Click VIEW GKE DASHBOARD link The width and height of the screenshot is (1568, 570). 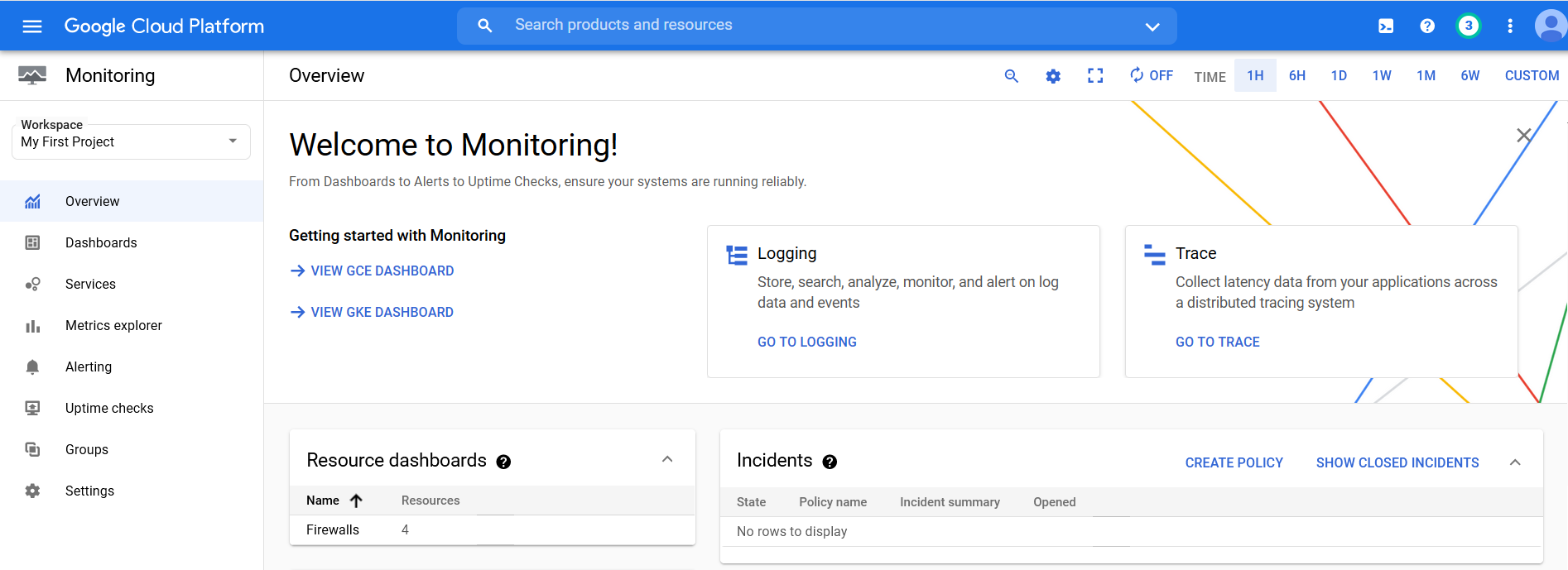(x=372, y=312)
